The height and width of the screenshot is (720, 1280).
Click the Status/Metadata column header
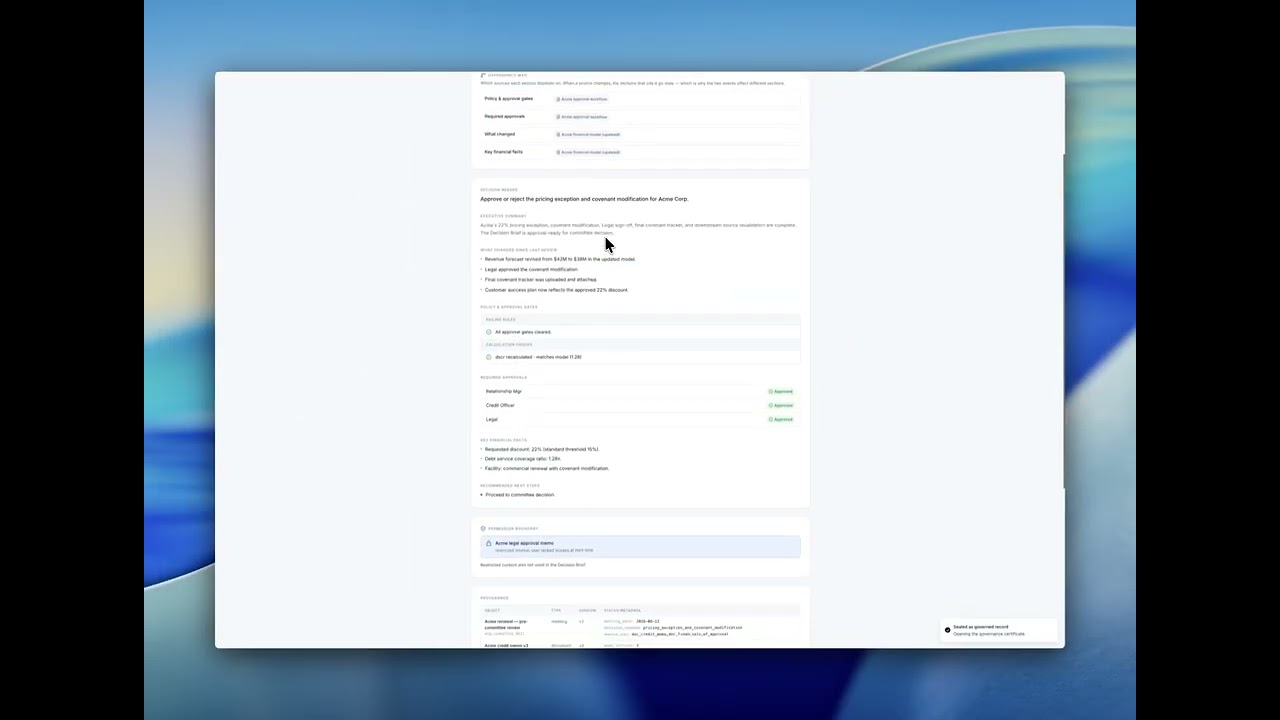tap(622, 610)
